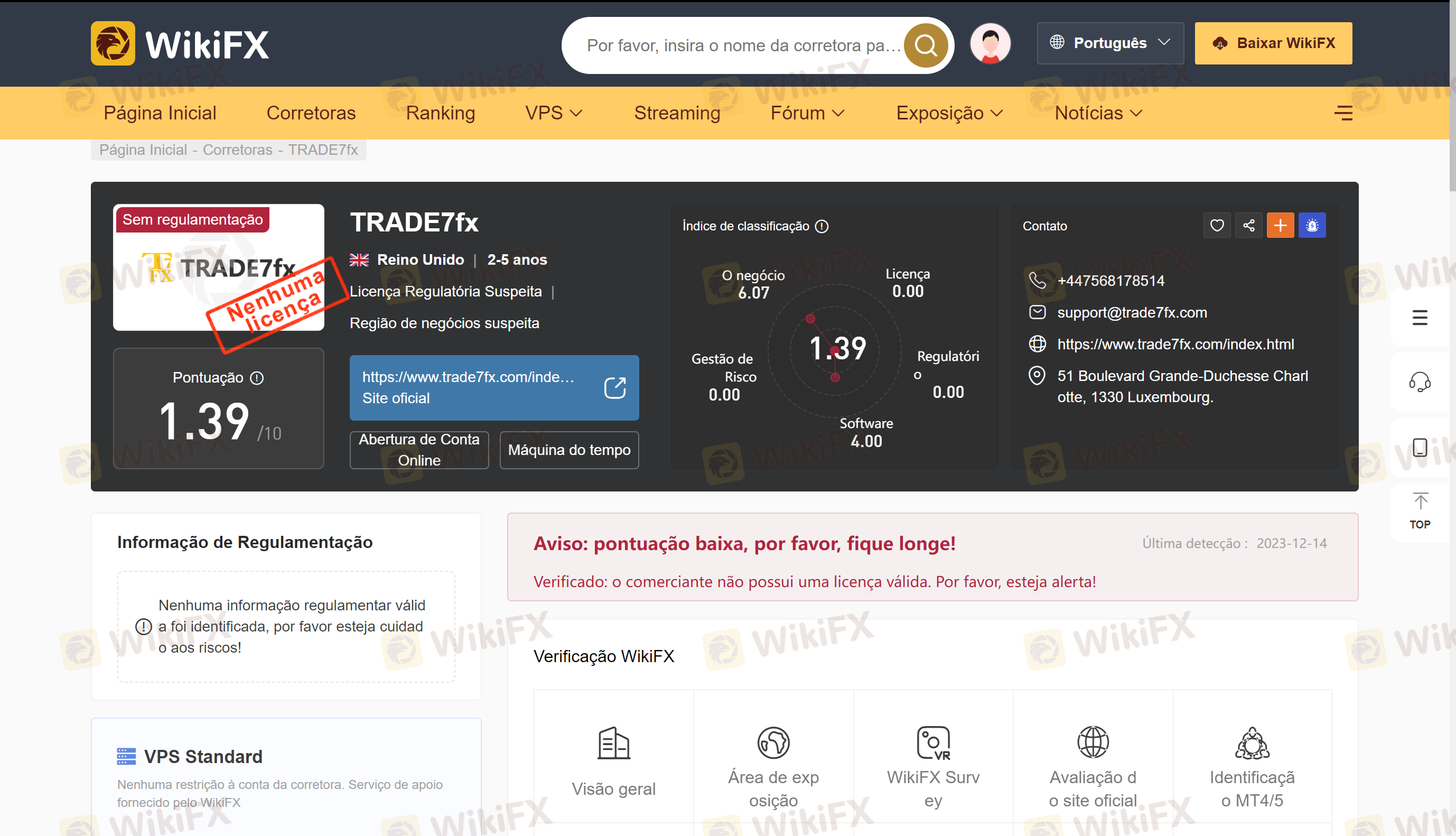This screenshot has height=836, width=1456.
Task: Open the Ranking menu item
Action: click(440, 113)
